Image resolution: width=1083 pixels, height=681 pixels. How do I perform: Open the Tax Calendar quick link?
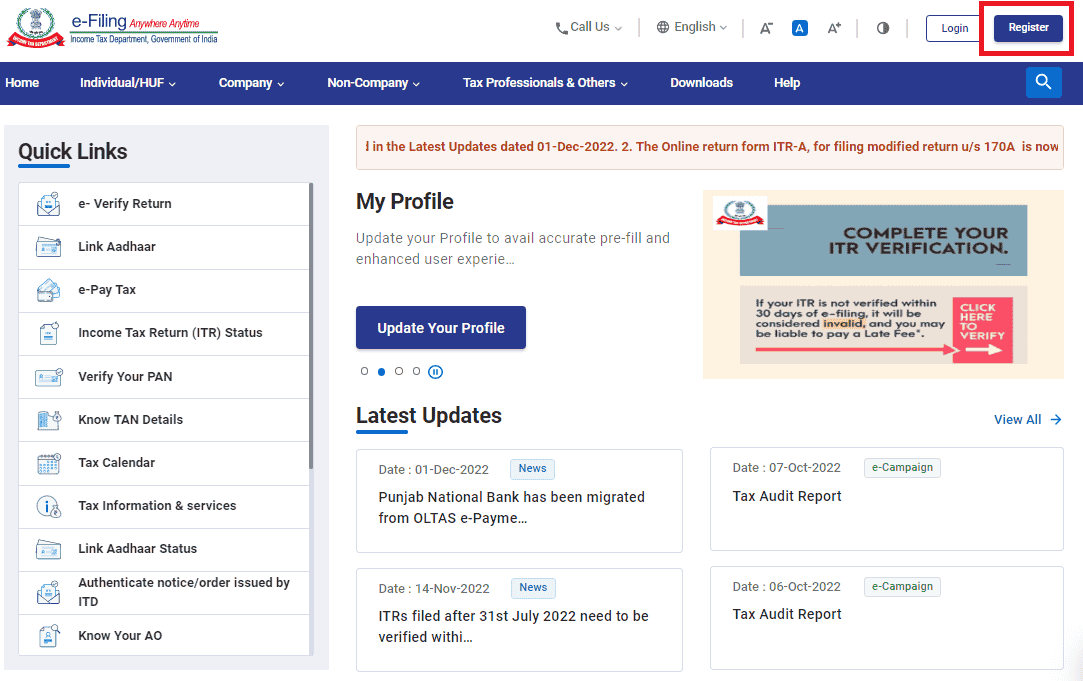[x=164, y=463]
